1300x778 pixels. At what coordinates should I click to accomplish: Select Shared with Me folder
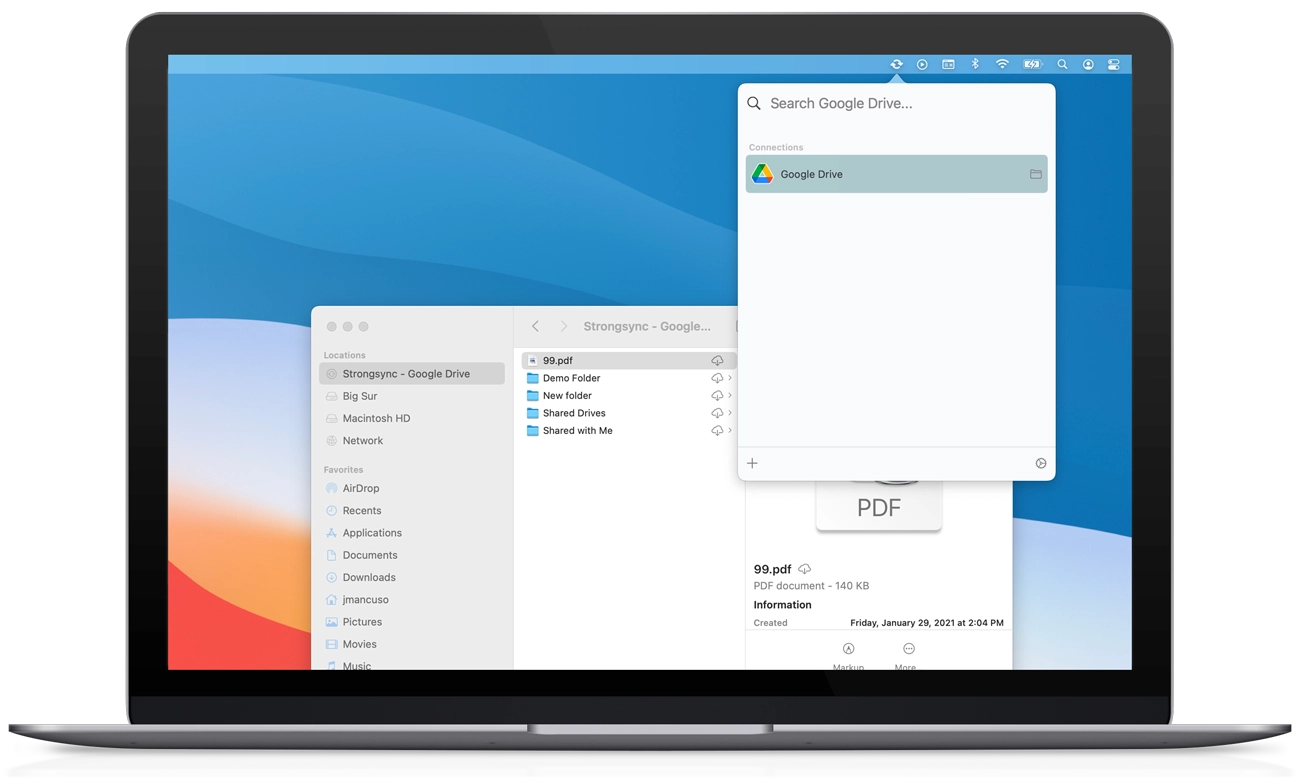tap(628, 431)
